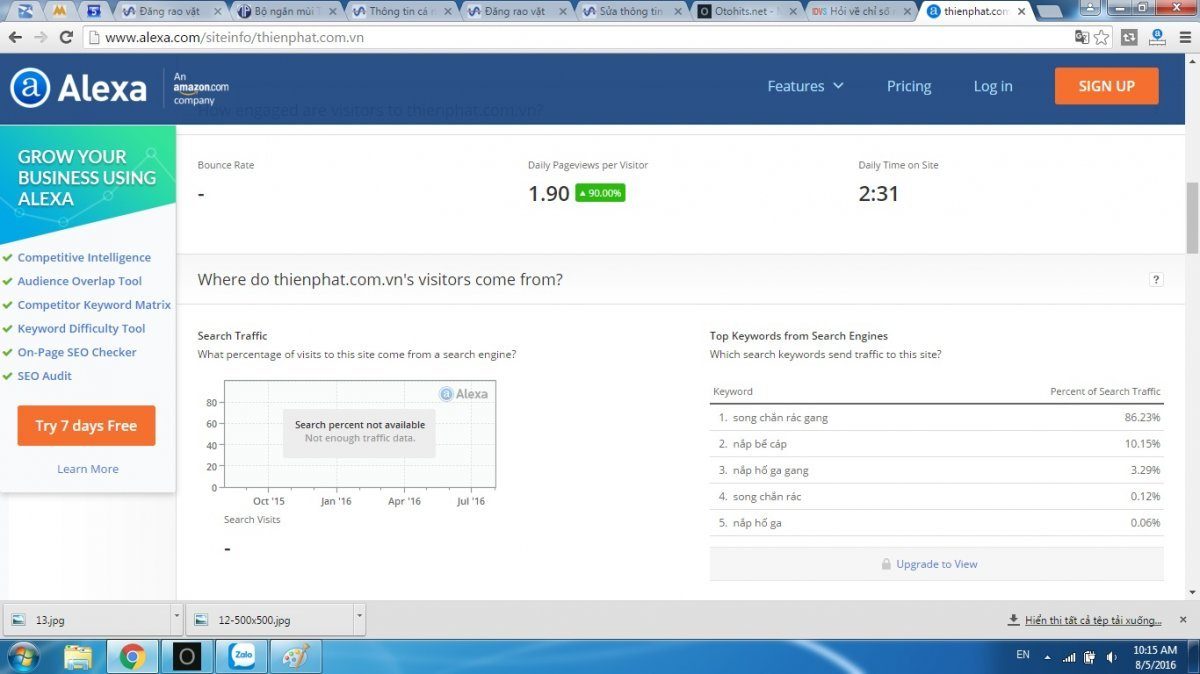Click the volume speaker tray icon
This screenshot has height=674, width=1200.
click(1111, 657)
